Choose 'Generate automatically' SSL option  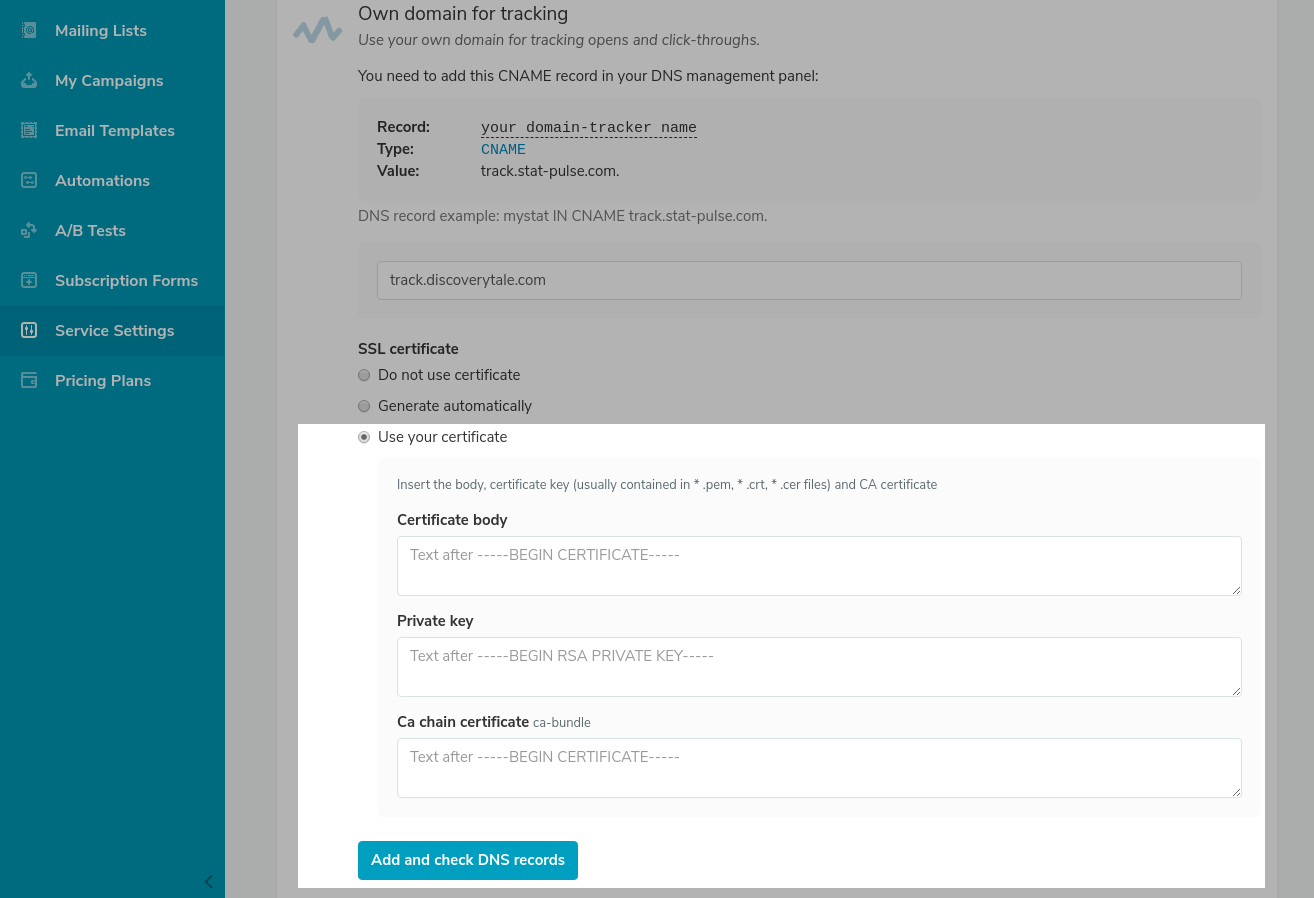[364, 406]
